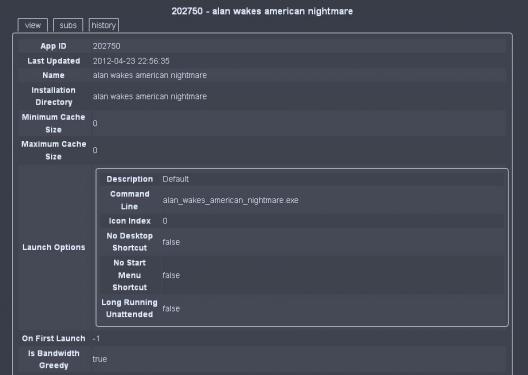Select the No Start Menu Shortcut value false
The image size is (528, 375).
[x=171, y=275]
